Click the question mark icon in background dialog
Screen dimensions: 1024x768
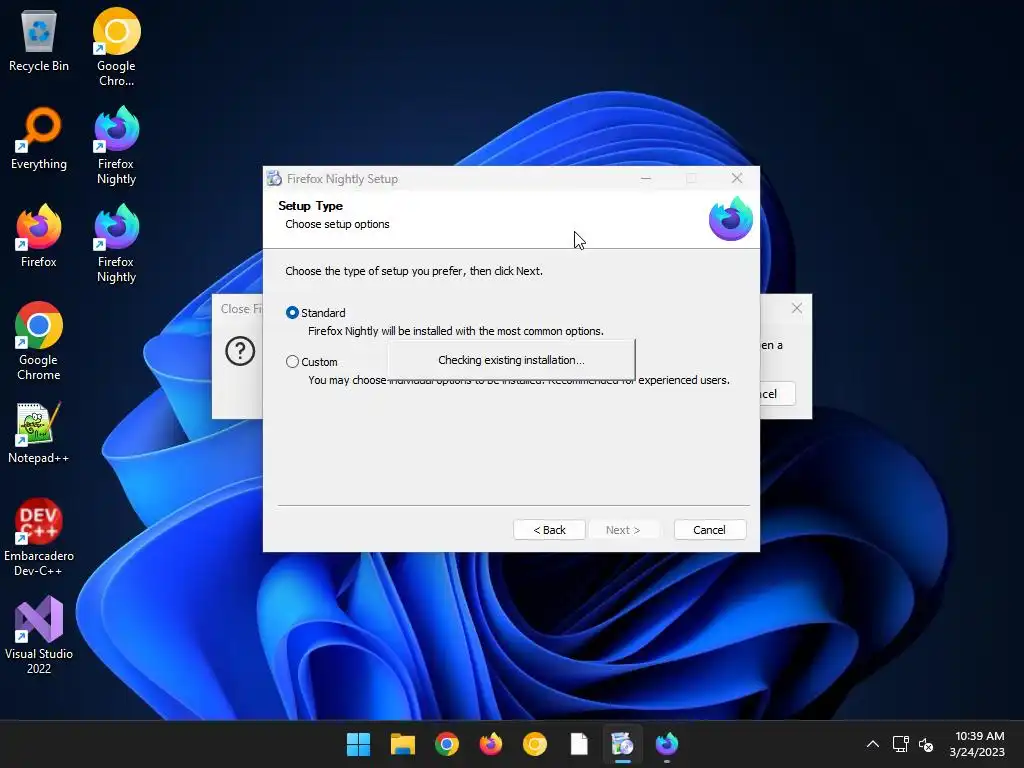240,351
